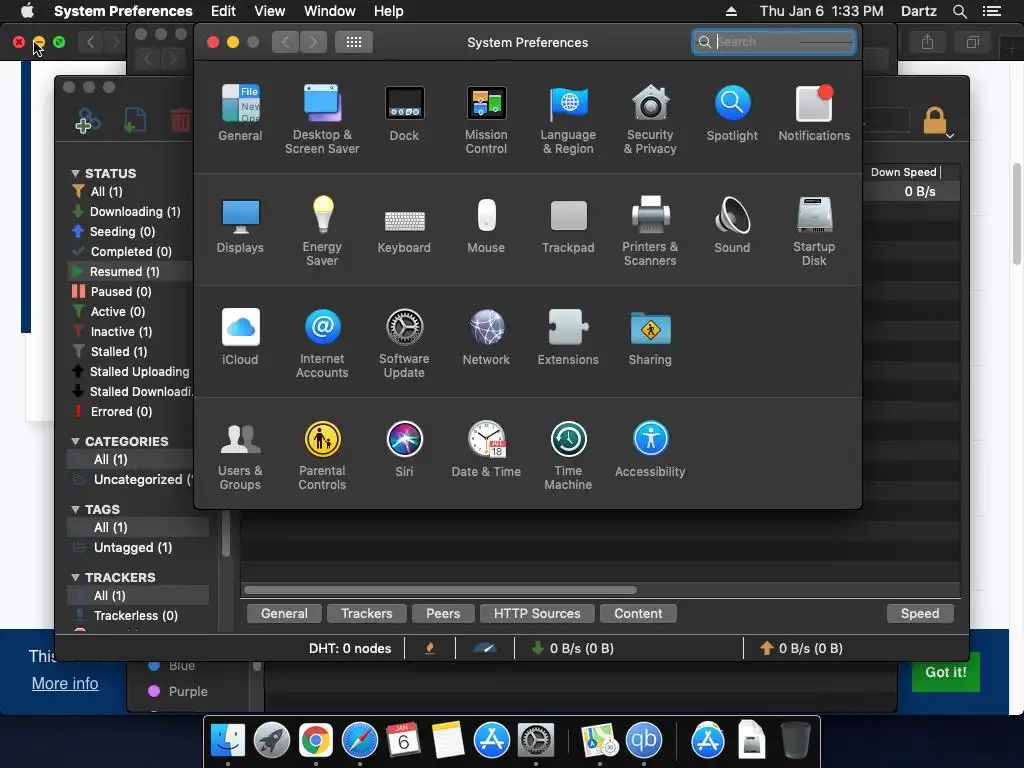The width and height of the screenshot is (1024, 768).
Task: Open Software Update pane
Action: coord(404,344)
